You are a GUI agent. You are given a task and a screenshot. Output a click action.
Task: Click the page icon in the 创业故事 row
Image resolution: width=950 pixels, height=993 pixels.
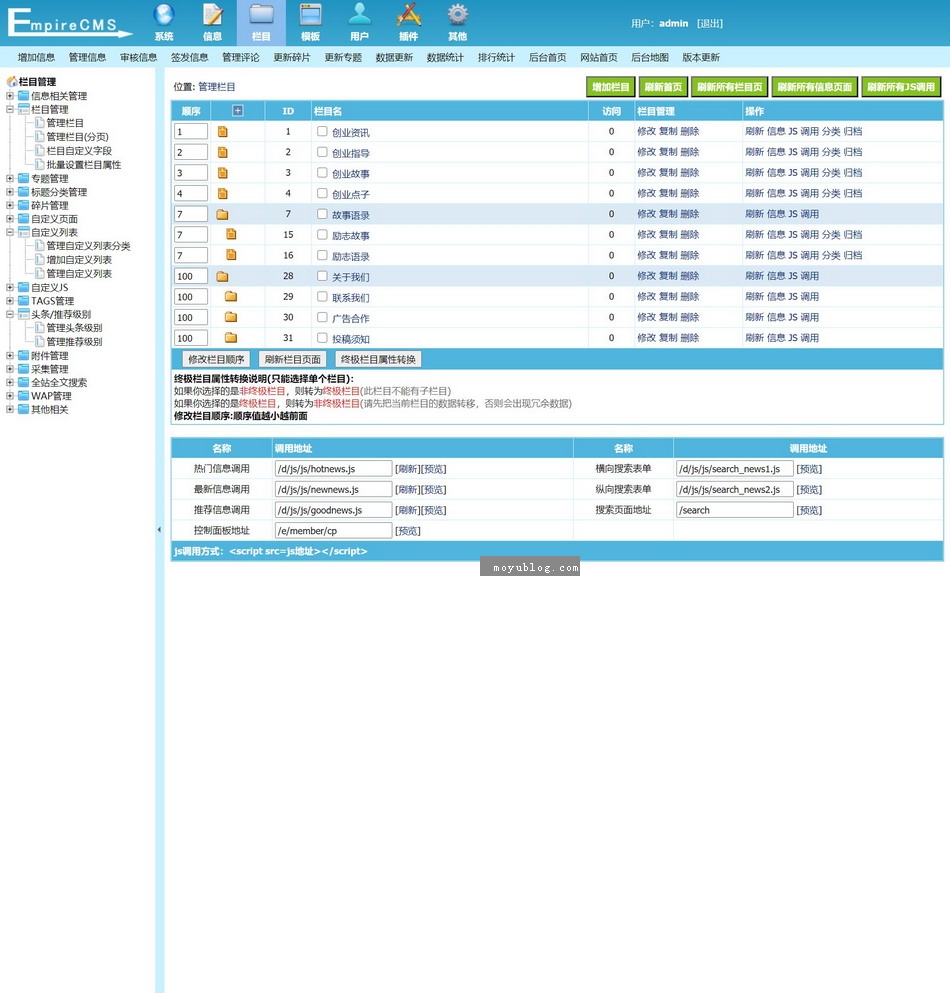pos(222,173)
